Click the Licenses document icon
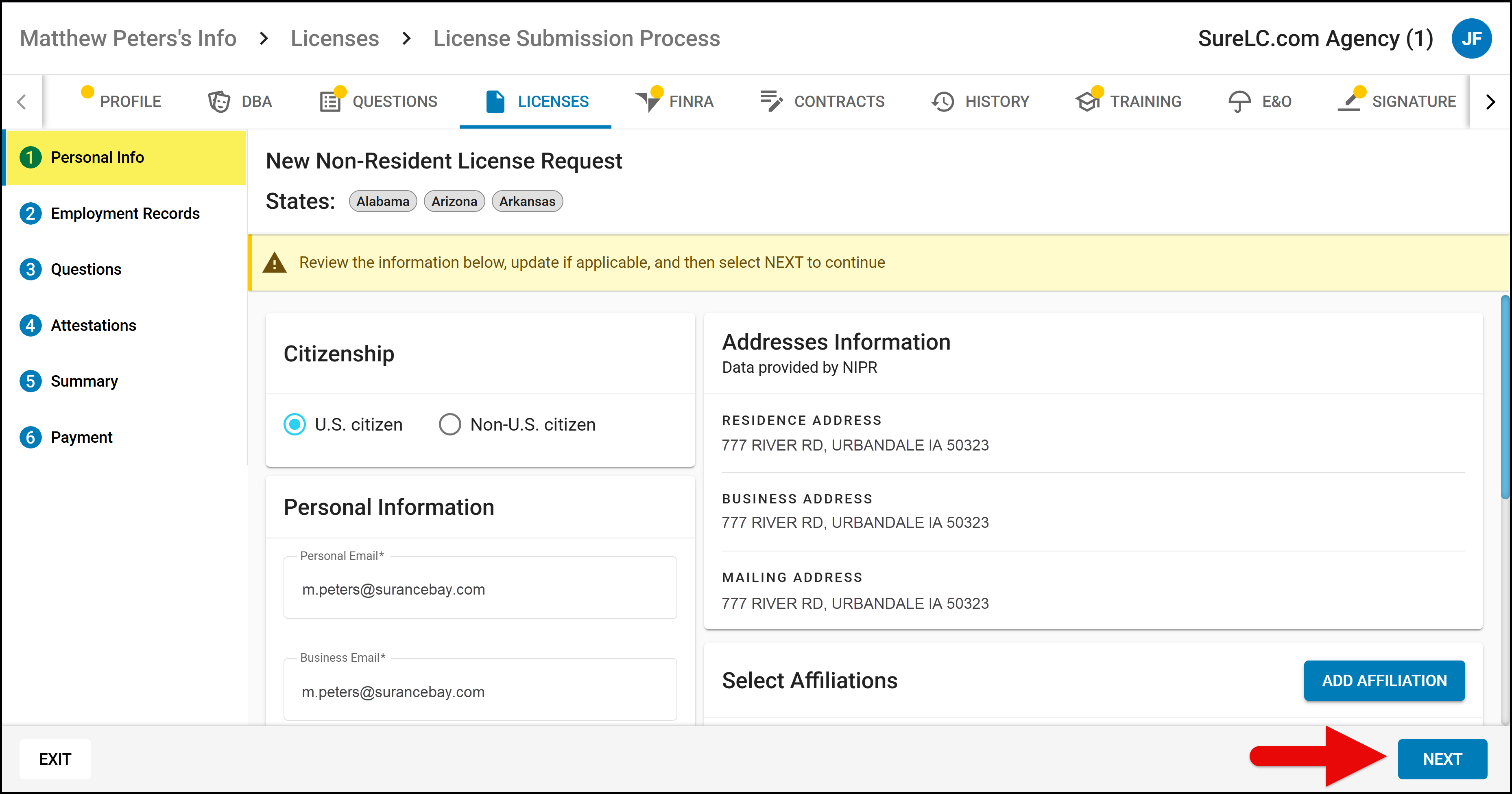 [495, 102]
